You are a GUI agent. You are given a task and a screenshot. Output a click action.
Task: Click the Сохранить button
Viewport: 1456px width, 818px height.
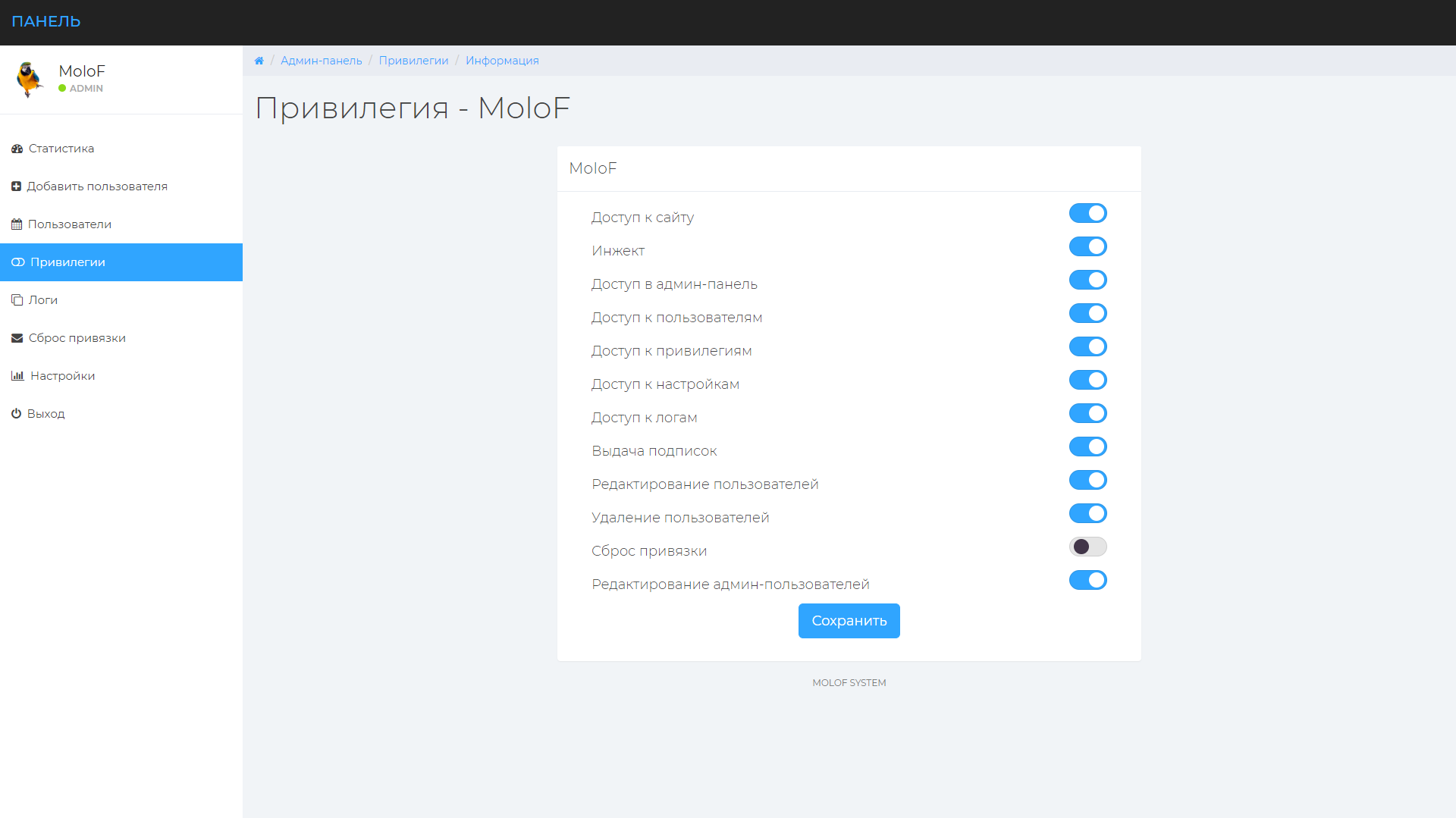pyautogui.click(x=849, y=621)
